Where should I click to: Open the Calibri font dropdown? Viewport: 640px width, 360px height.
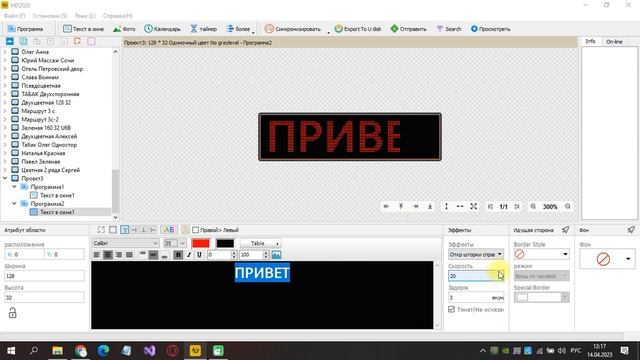(x=155, y=243)
